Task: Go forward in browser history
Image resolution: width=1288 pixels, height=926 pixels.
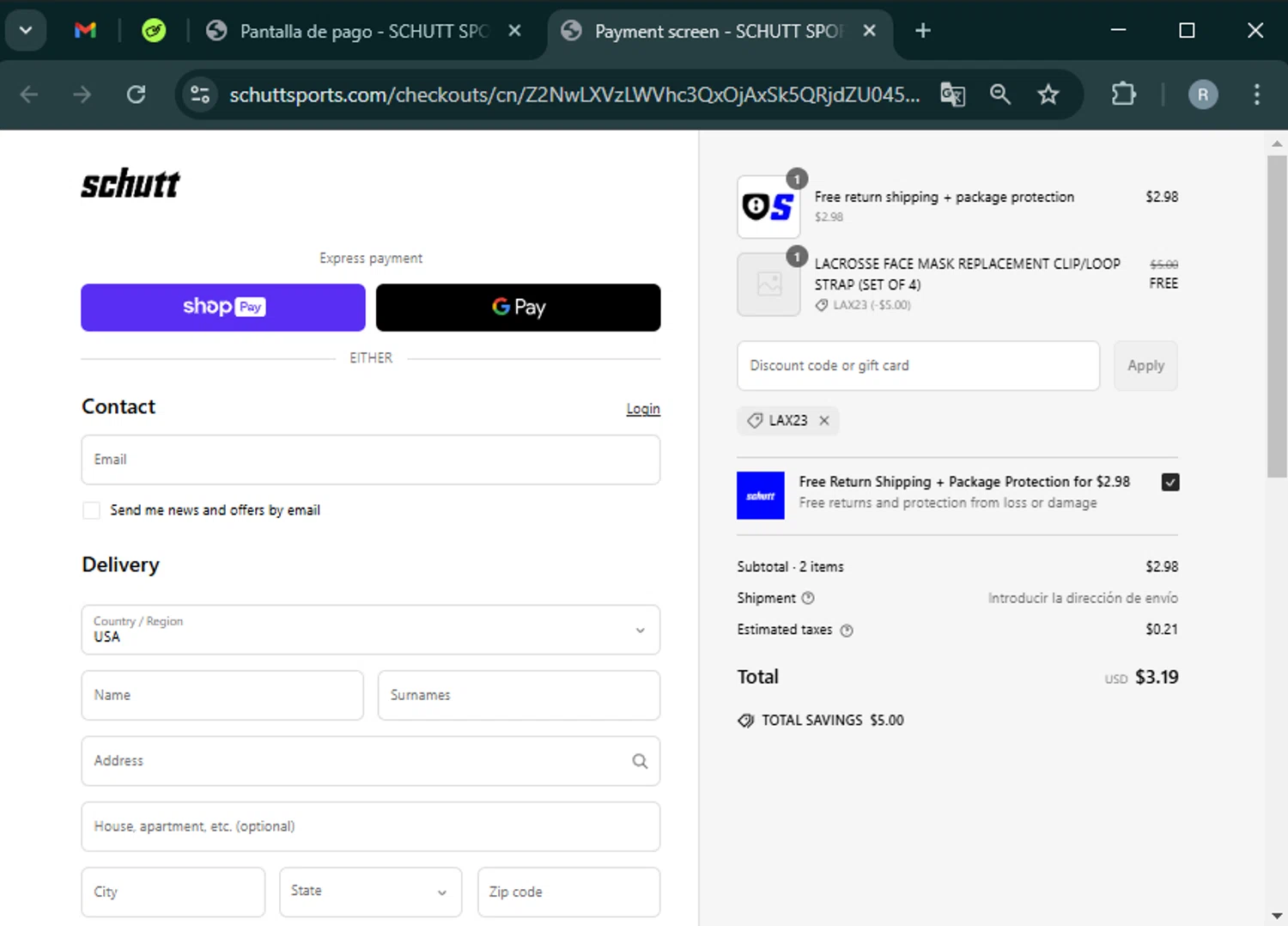Action: coord(82,94)
